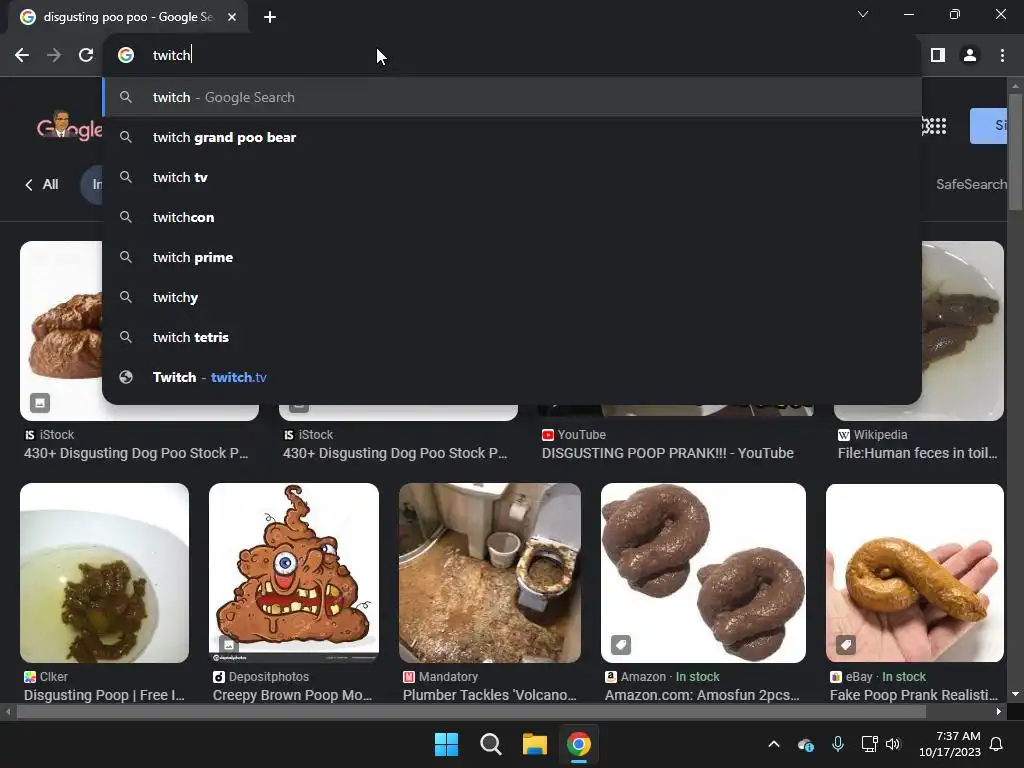
Task: Click the browser forward arrow
Action: pyautogui.click(x=54, y=56)
